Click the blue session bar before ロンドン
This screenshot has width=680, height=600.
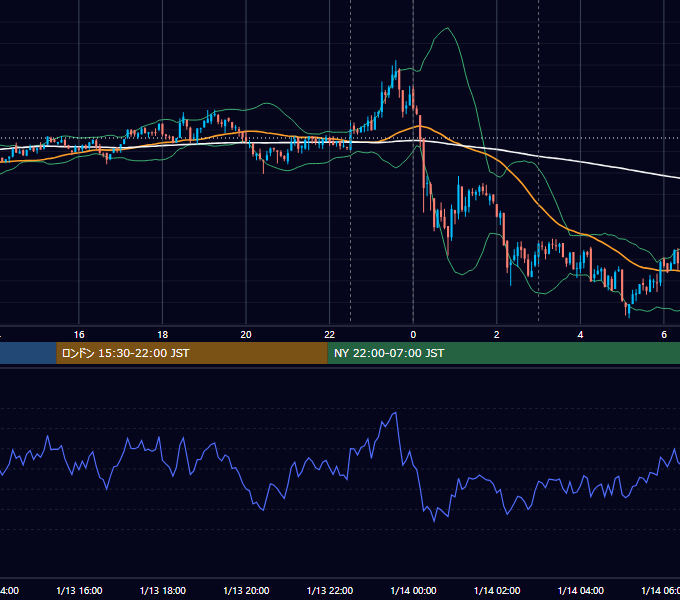coord(28,353)
